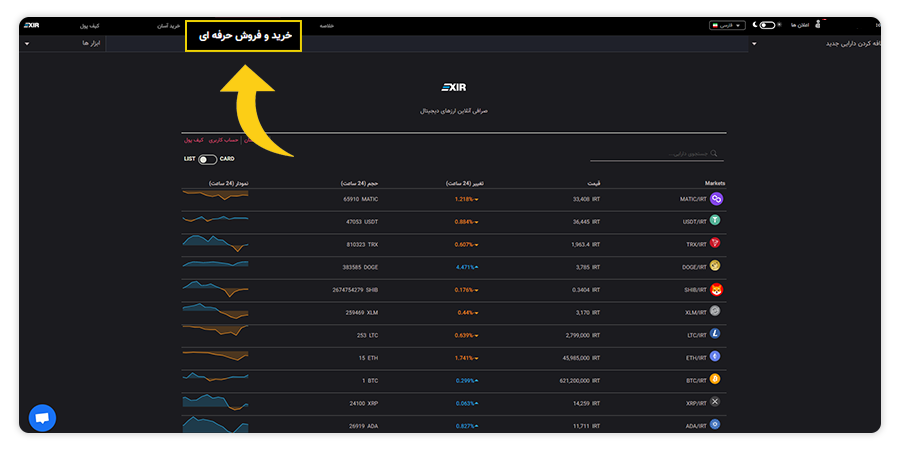Click the price 0.3404 IRT
The image size is (900, 450).
pos(587,290)
